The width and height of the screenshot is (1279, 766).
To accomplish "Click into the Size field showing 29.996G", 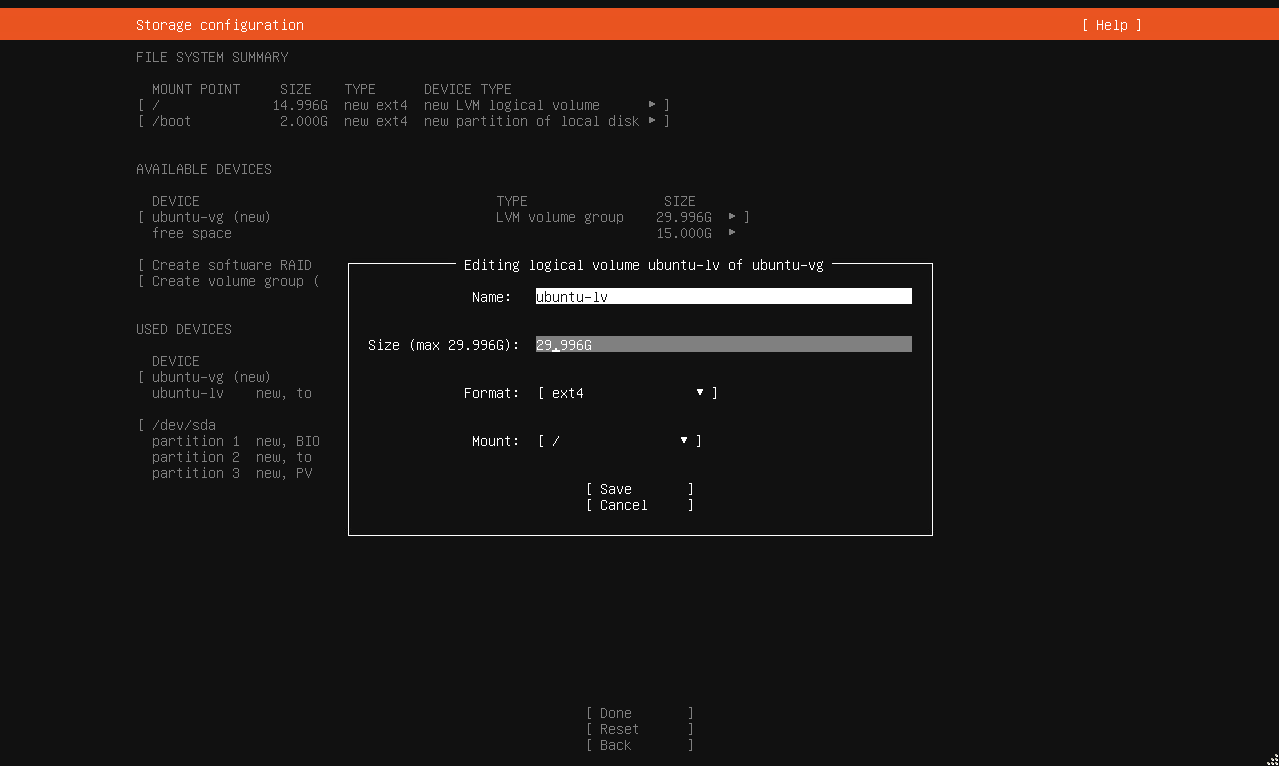I will pyautogui.click(x=723, y=345).
